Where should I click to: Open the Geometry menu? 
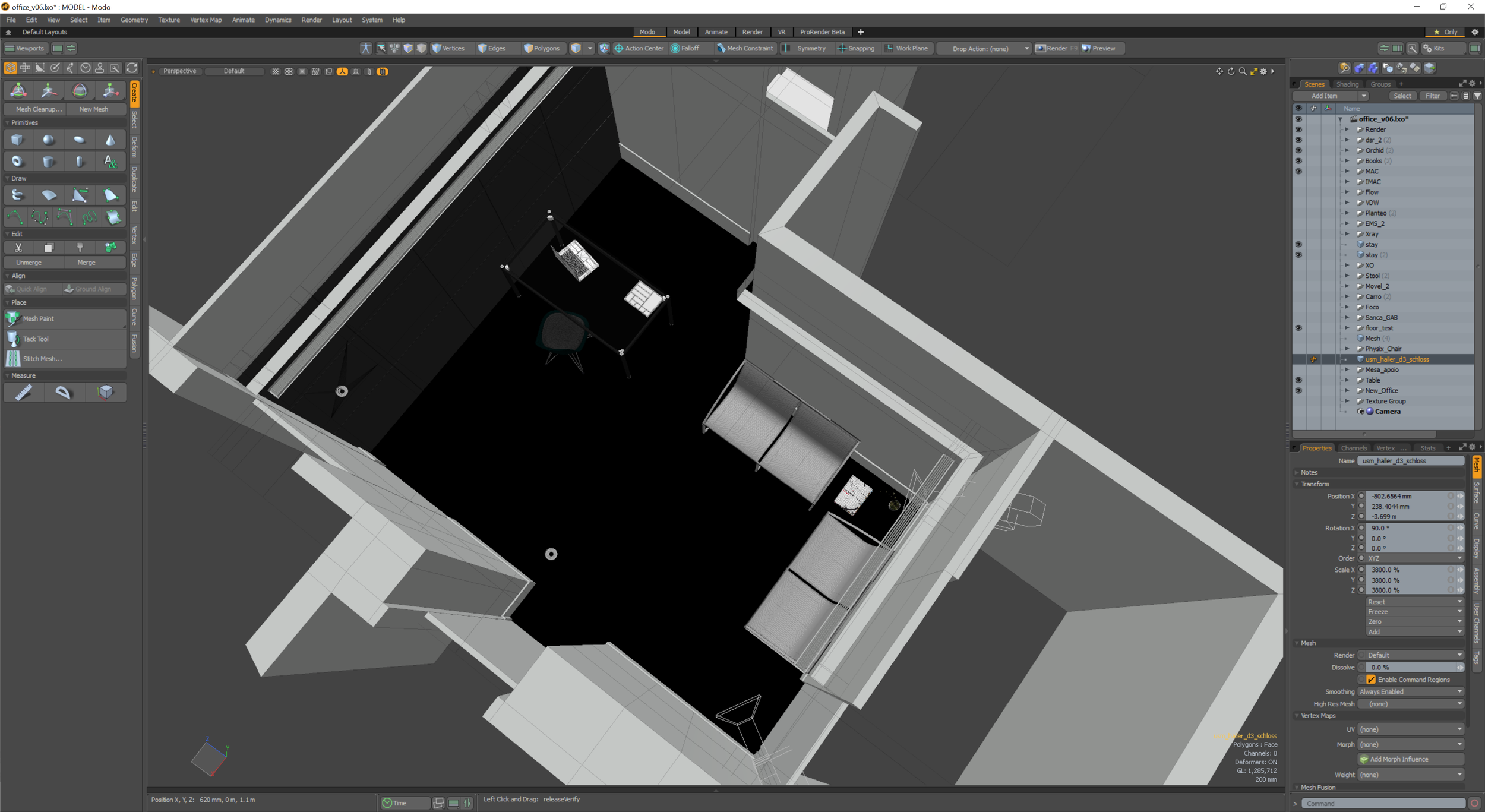coord(134,20)
